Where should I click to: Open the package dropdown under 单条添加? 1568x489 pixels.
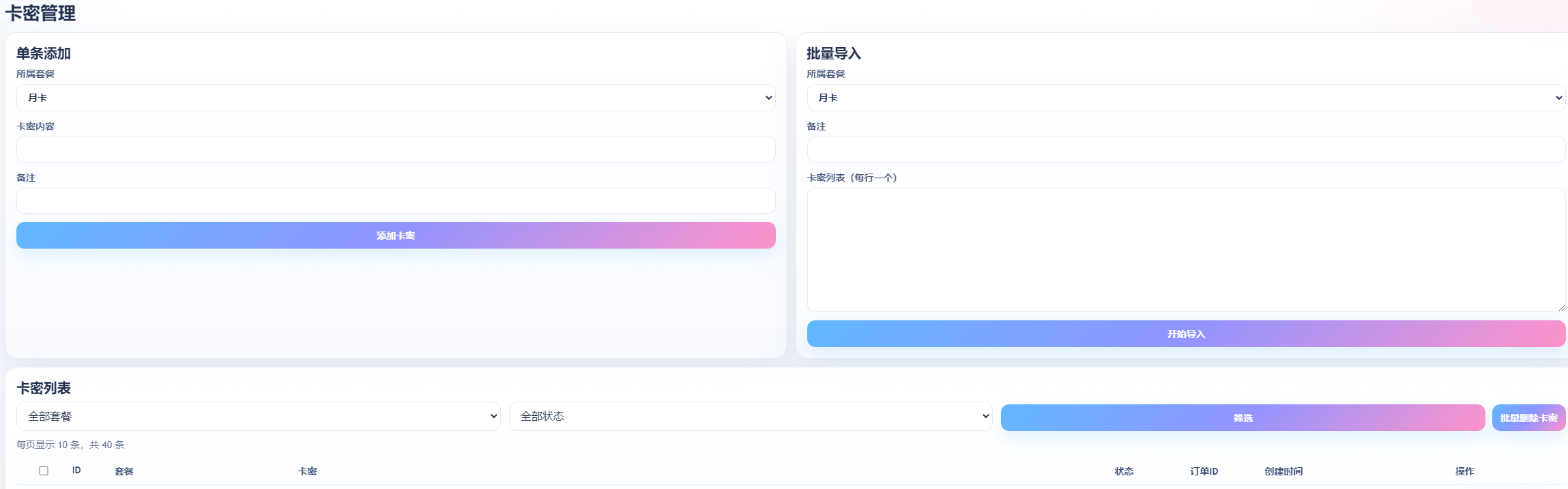pyautogui.click(x=396, y=98)
